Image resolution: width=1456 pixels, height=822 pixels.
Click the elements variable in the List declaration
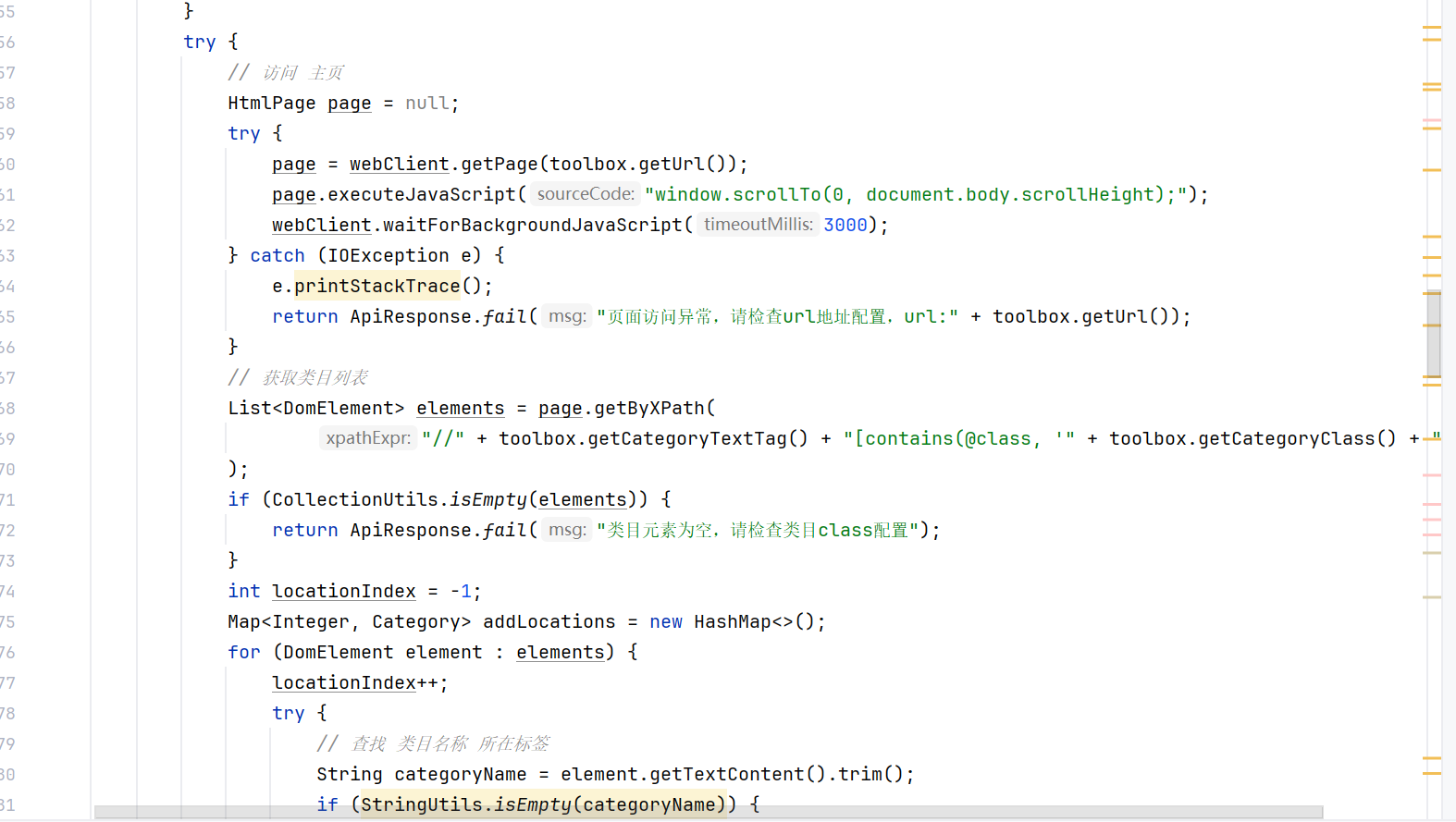coord(461,408)
